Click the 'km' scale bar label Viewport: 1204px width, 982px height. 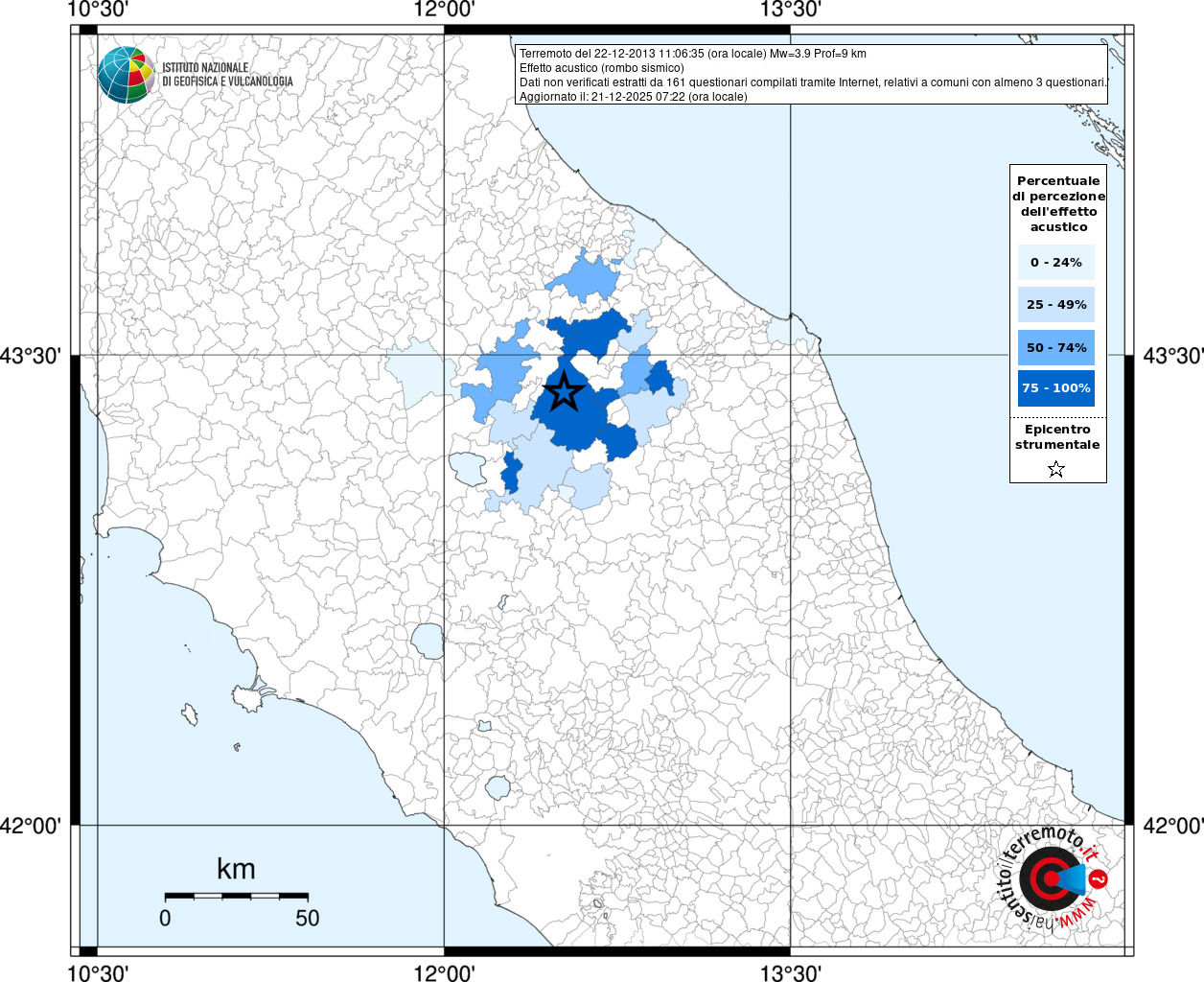(x=236, y=869)
